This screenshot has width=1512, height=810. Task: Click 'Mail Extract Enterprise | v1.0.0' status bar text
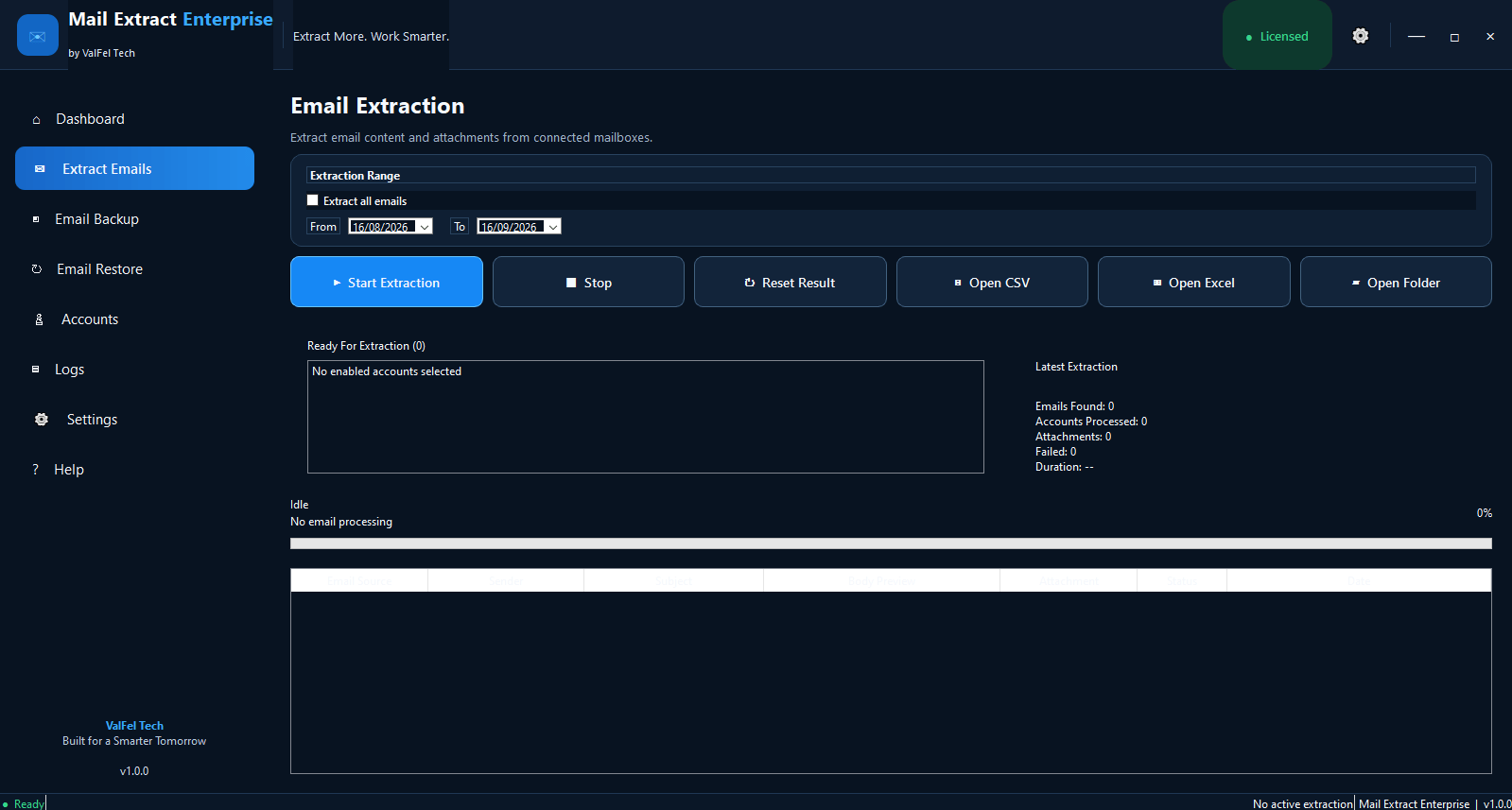click(x=1434, y=804)
